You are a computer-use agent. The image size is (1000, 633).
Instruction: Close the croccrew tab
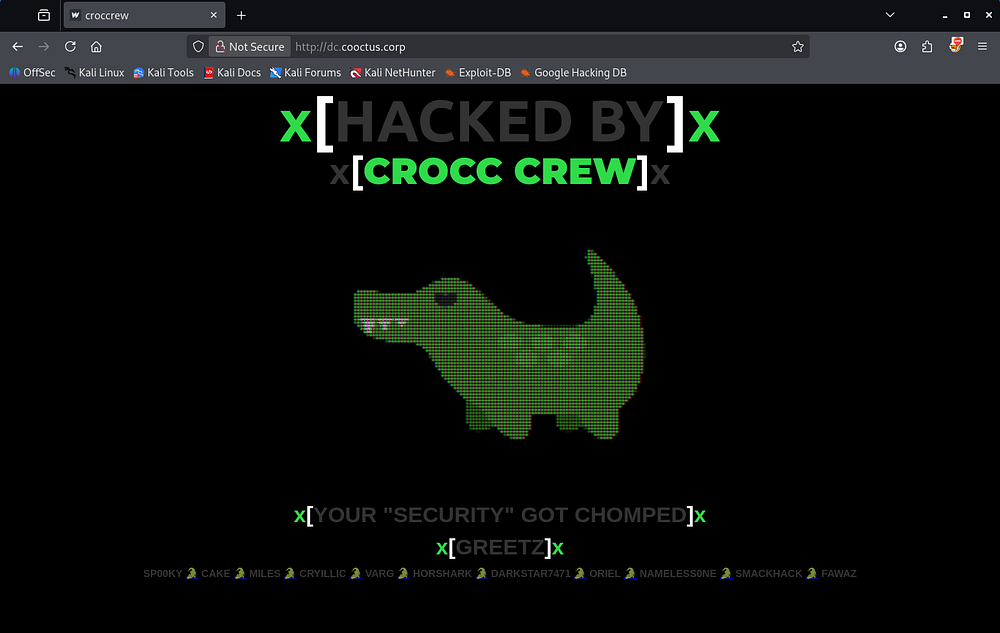click(213, 16)
